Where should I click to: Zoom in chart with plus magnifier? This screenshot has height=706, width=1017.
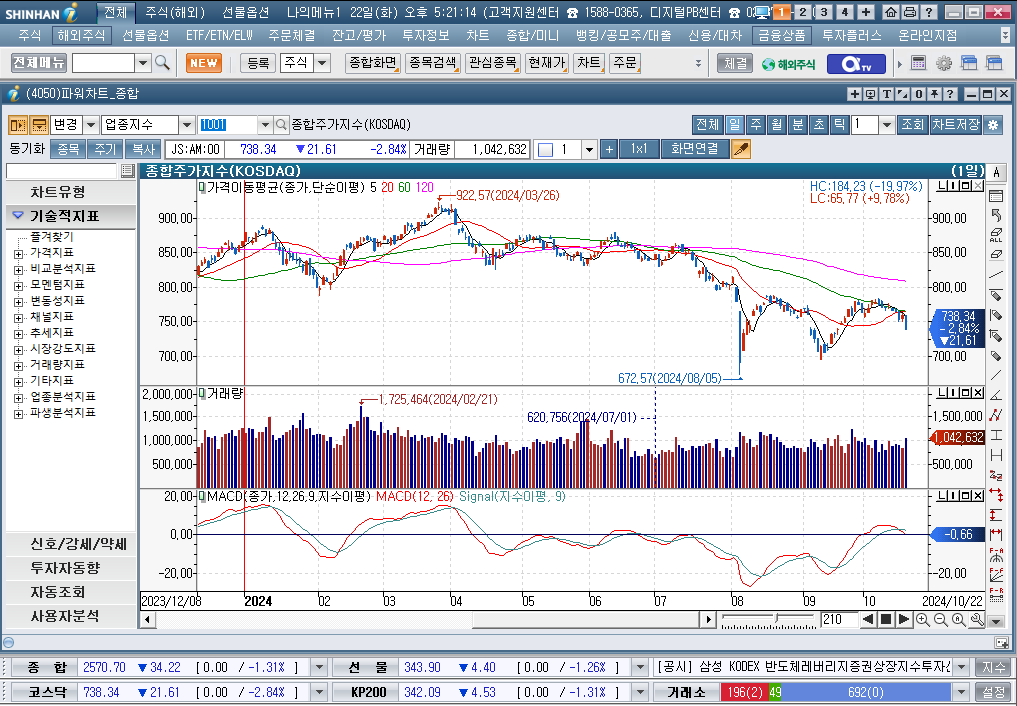click(x=922, y=620)
